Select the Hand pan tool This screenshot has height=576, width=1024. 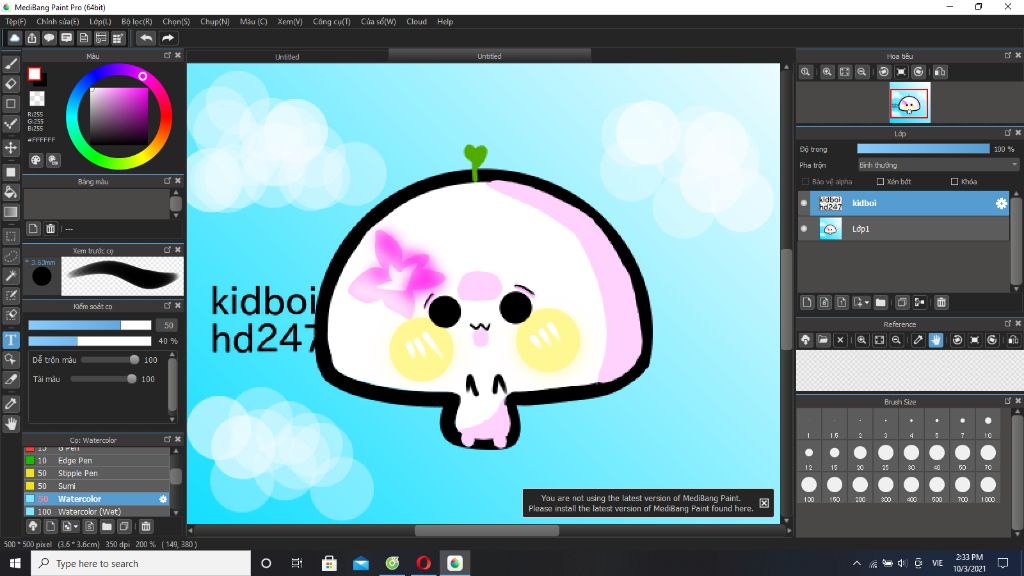pos(11,424)
